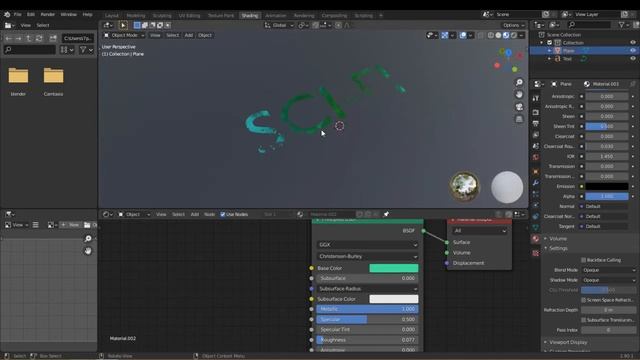Click the New button in image editor header
Viewport: 640px width, 360px height.
pos(70,225)
